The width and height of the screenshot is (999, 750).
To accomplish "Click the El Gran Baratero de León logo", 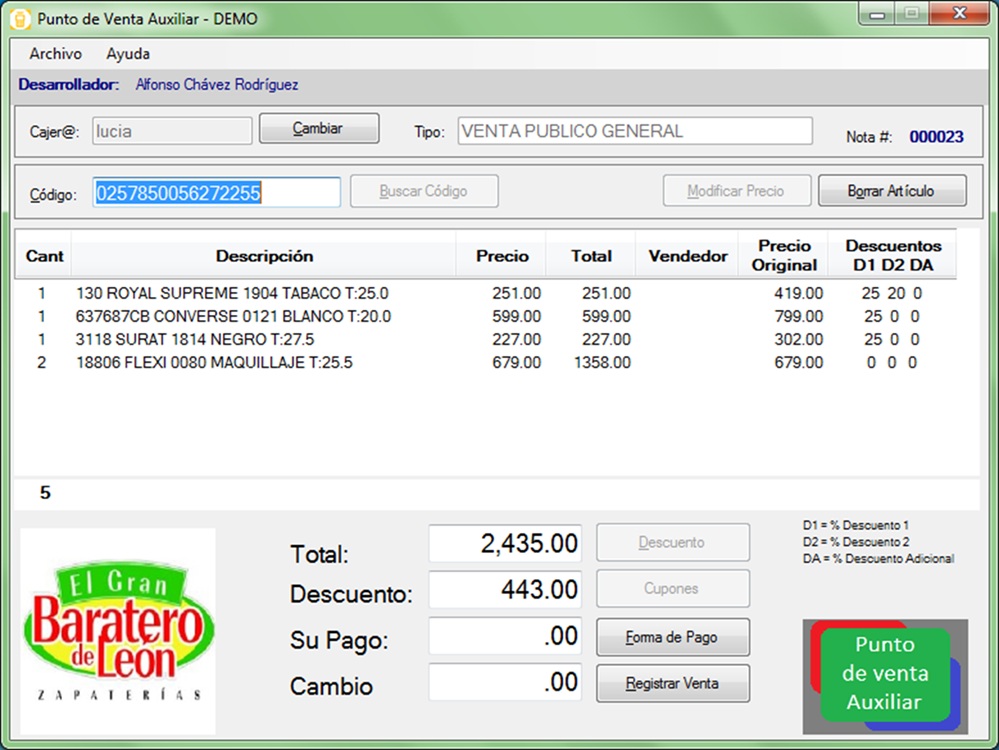I will [118, 631].
